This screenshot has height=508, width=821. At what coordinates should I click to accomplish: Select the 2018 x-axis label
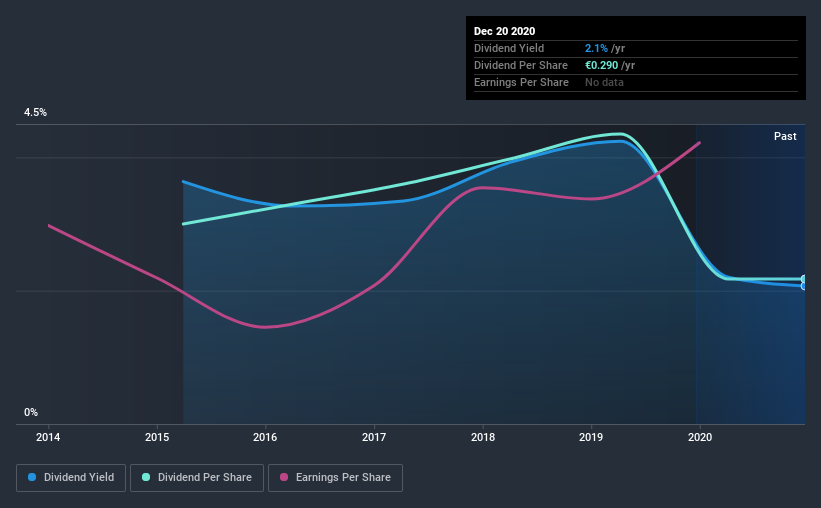(483, 437)
